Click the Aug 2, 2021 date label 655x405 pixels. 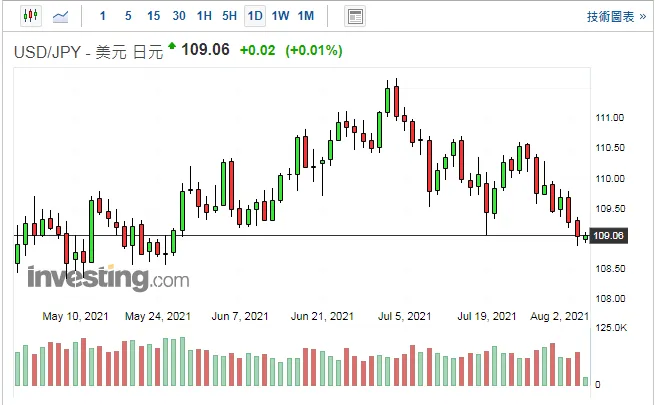pos(559,316)
